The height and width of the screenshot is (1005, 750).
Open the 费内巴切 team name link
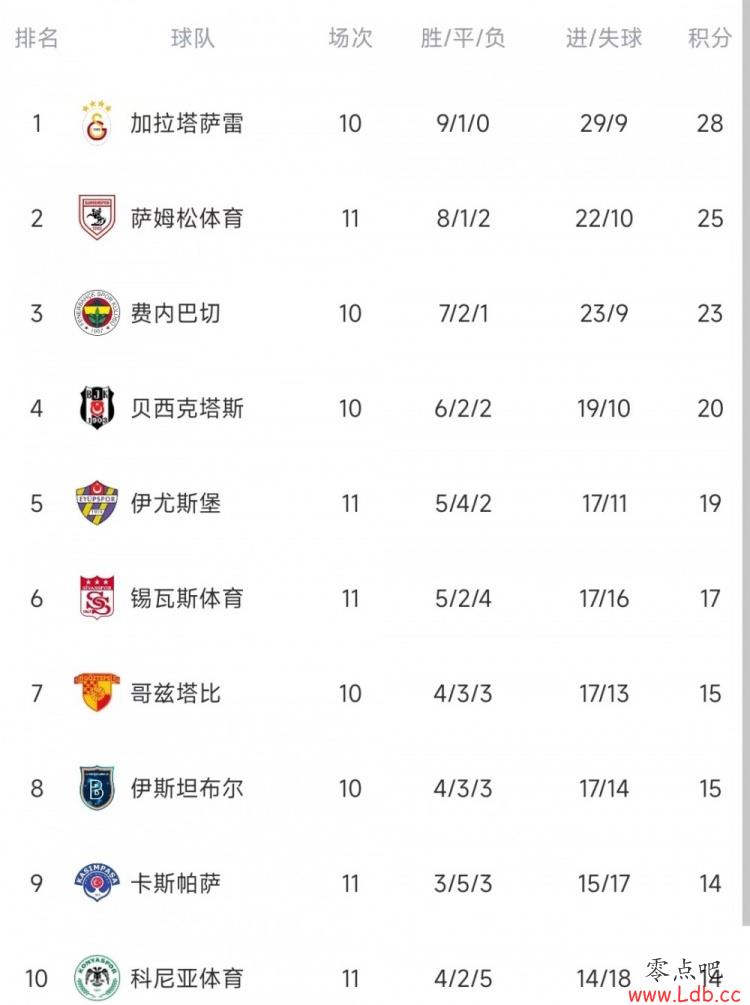[176, 313]
